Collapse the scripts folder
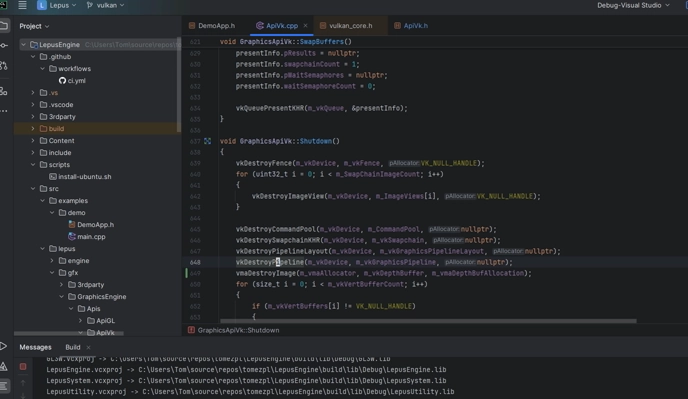The height and width of the screenshot is (399, 688). click(x=33, y=165)
